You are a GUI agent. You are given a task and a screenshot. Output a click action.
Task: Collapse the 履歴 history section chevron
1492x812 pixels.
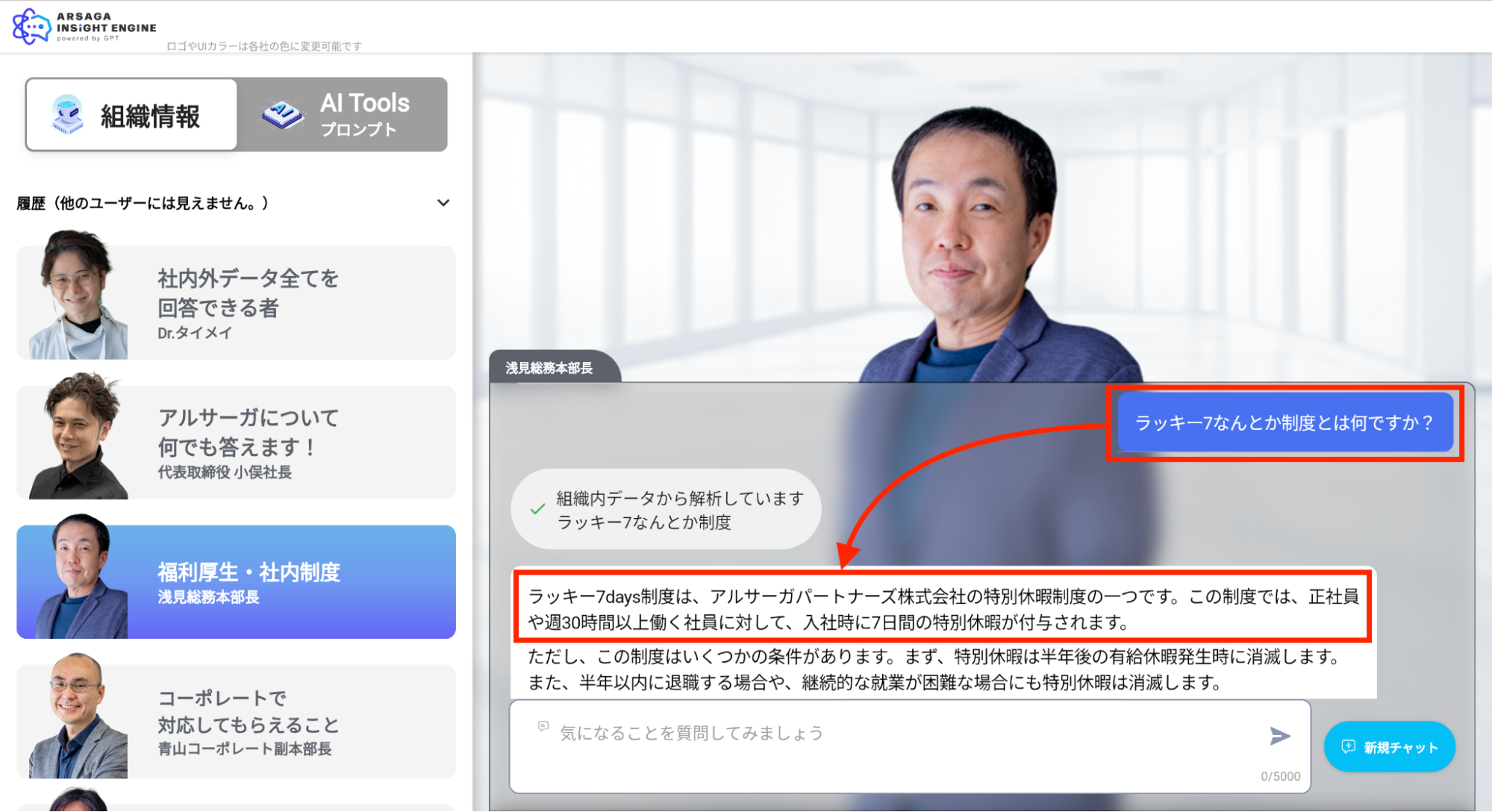click(443, 202)
